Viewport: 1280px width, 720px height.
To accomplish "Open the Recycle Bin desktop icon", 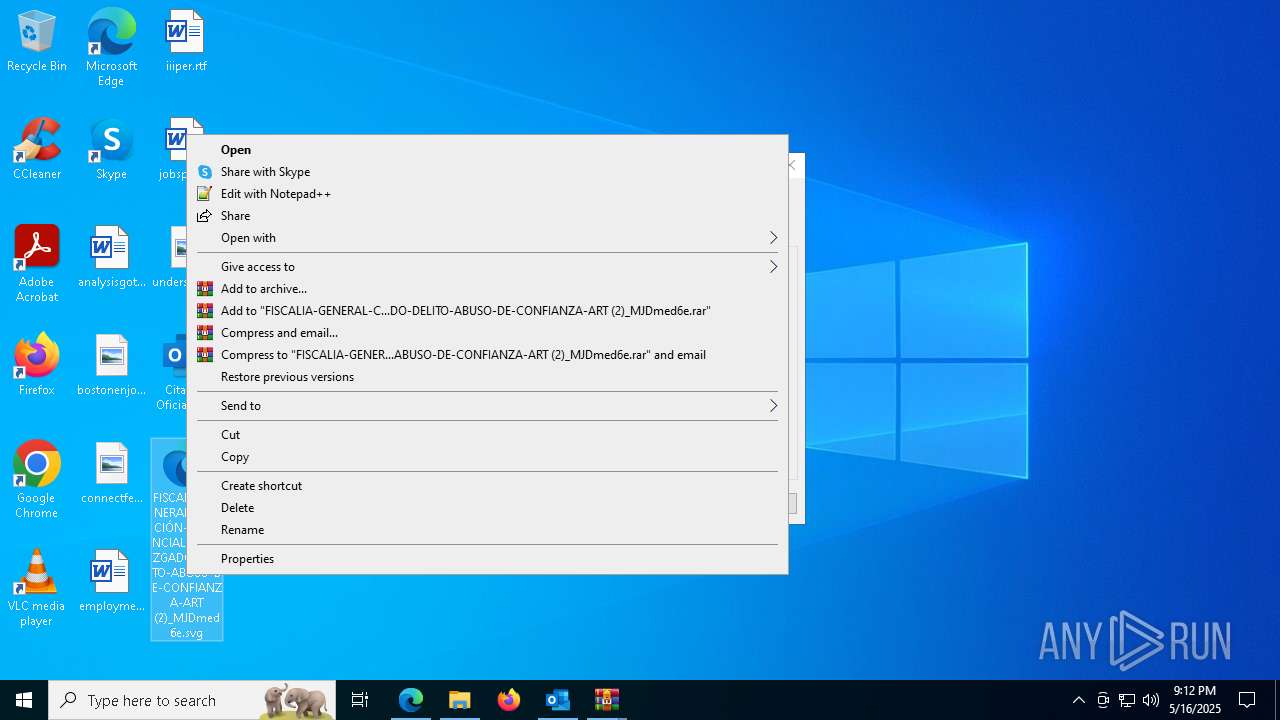I will tap(37, 41).
